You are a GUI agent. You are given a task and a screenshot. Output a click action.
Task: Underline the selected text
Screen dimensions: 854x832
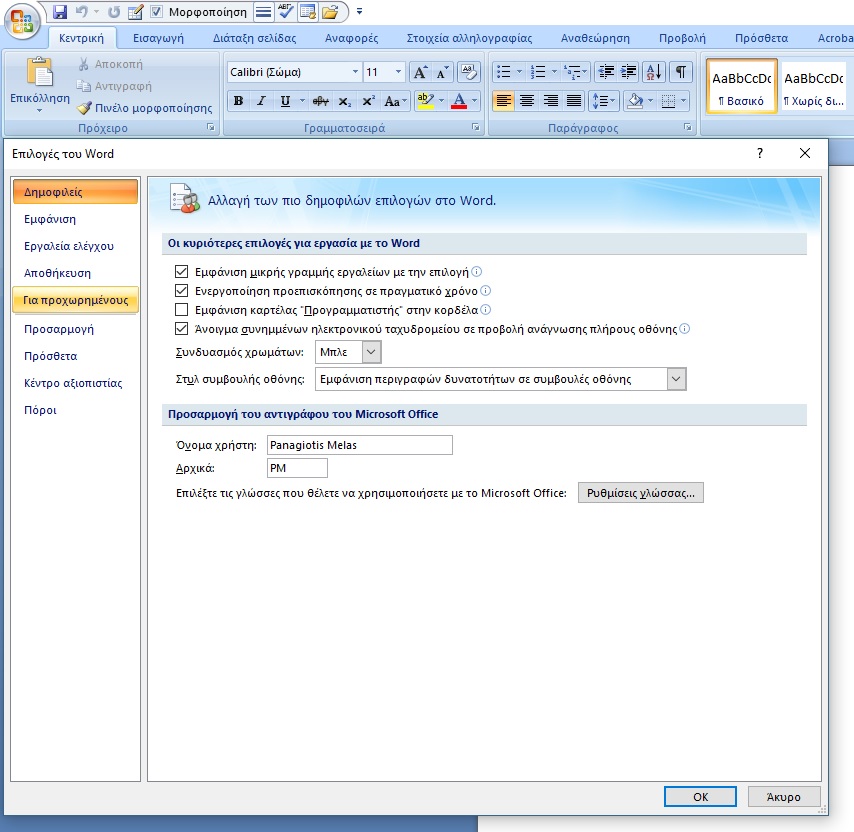pyautogui.click(x=285, y=101)
